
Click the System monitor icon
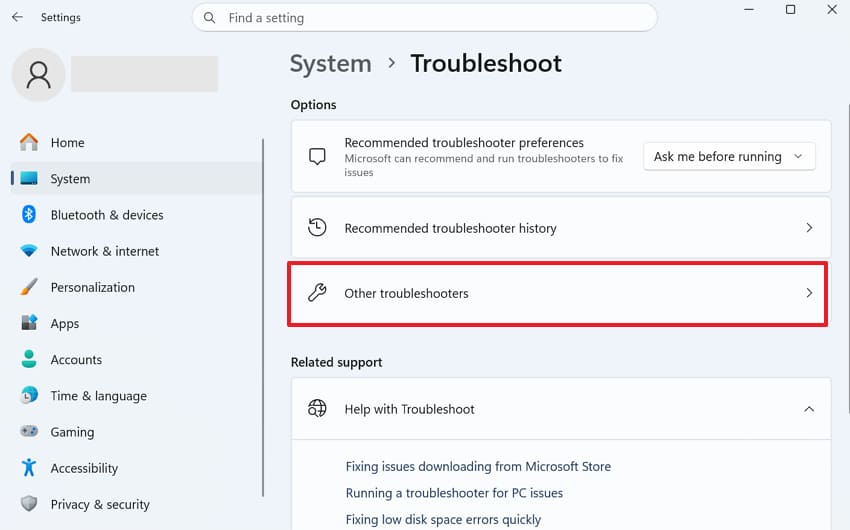(29, 178)
